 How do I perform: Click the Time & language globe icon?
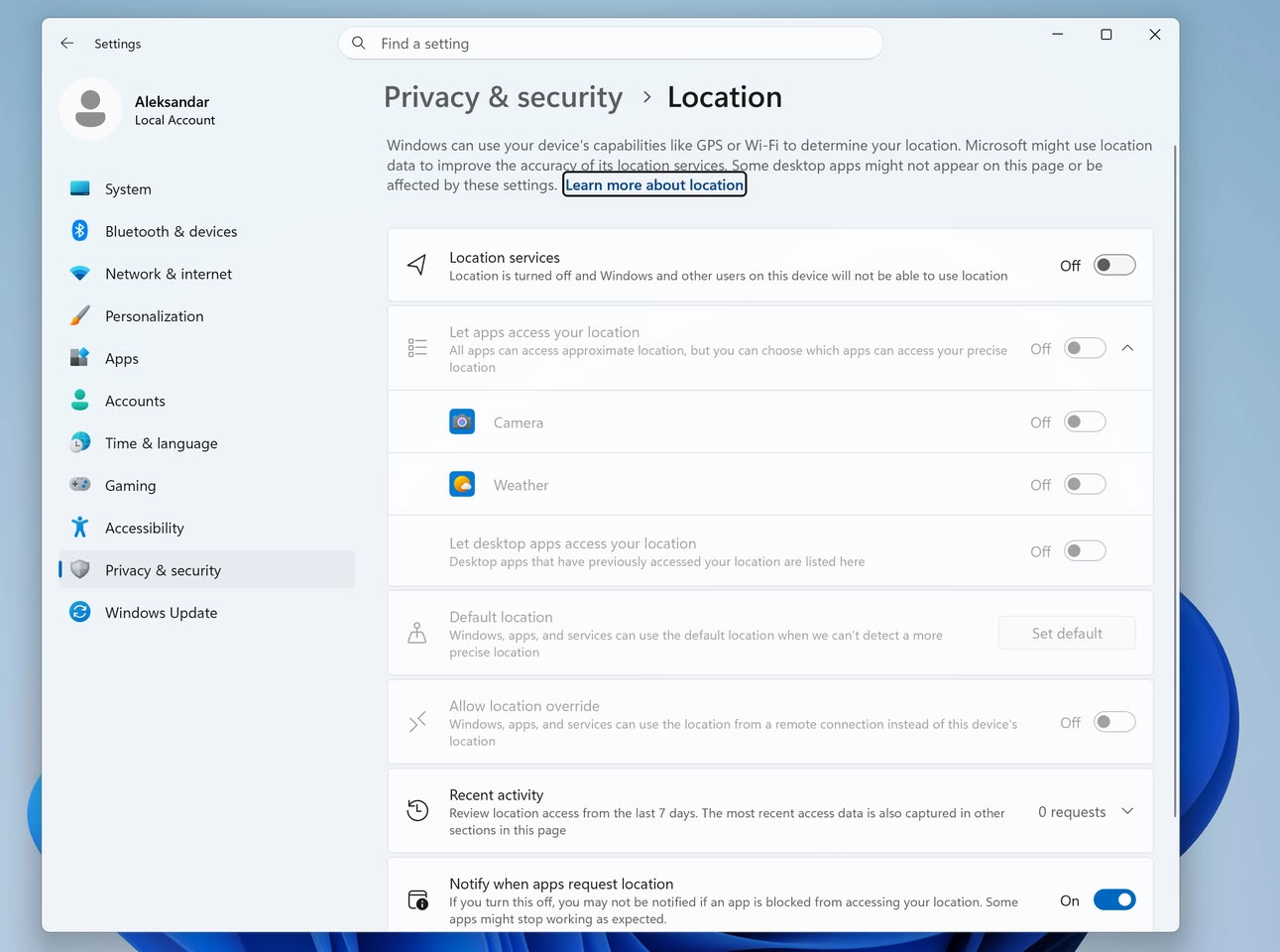point(80,443)
